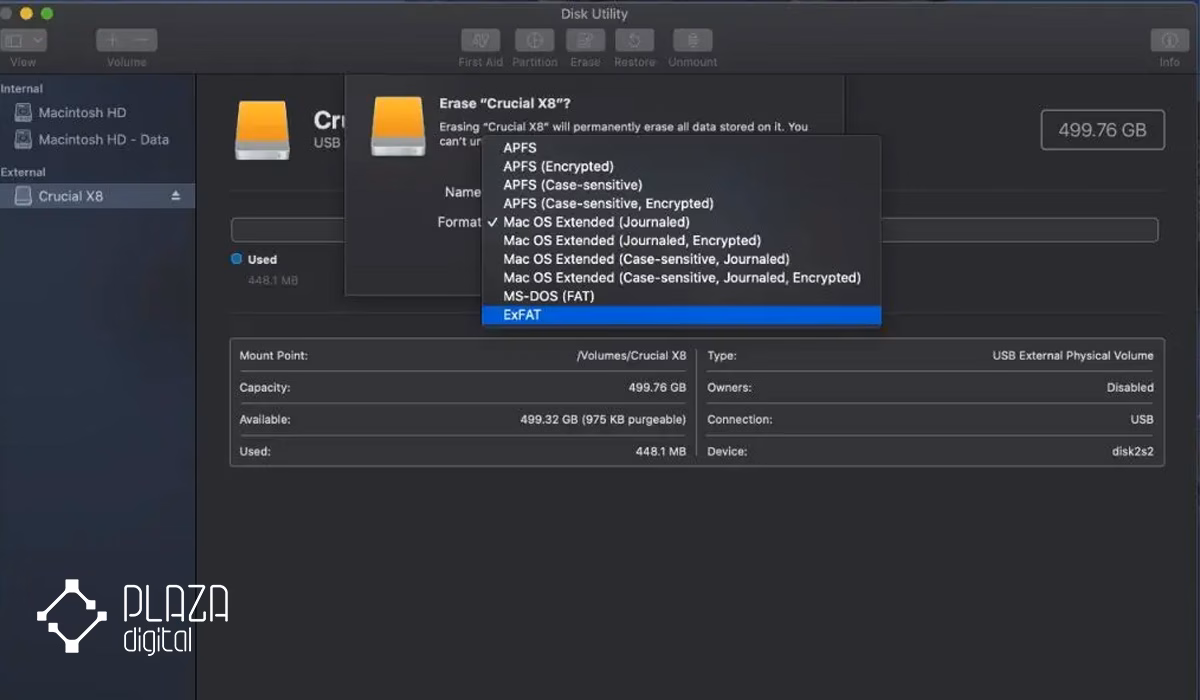This screenshot has height=700, width=1200.
Task: Click the Restore toolbar icon
Action: coord(634,40)
